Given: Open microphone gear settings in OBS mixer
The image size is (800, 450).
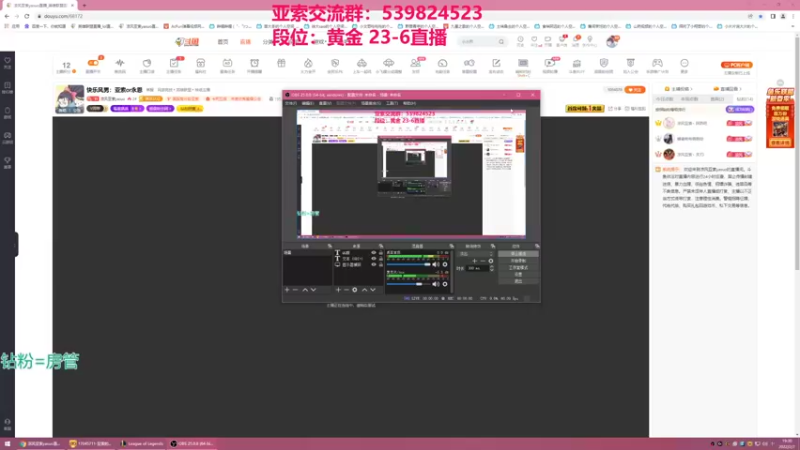Looking at the screenshot, I should point(445,284).
